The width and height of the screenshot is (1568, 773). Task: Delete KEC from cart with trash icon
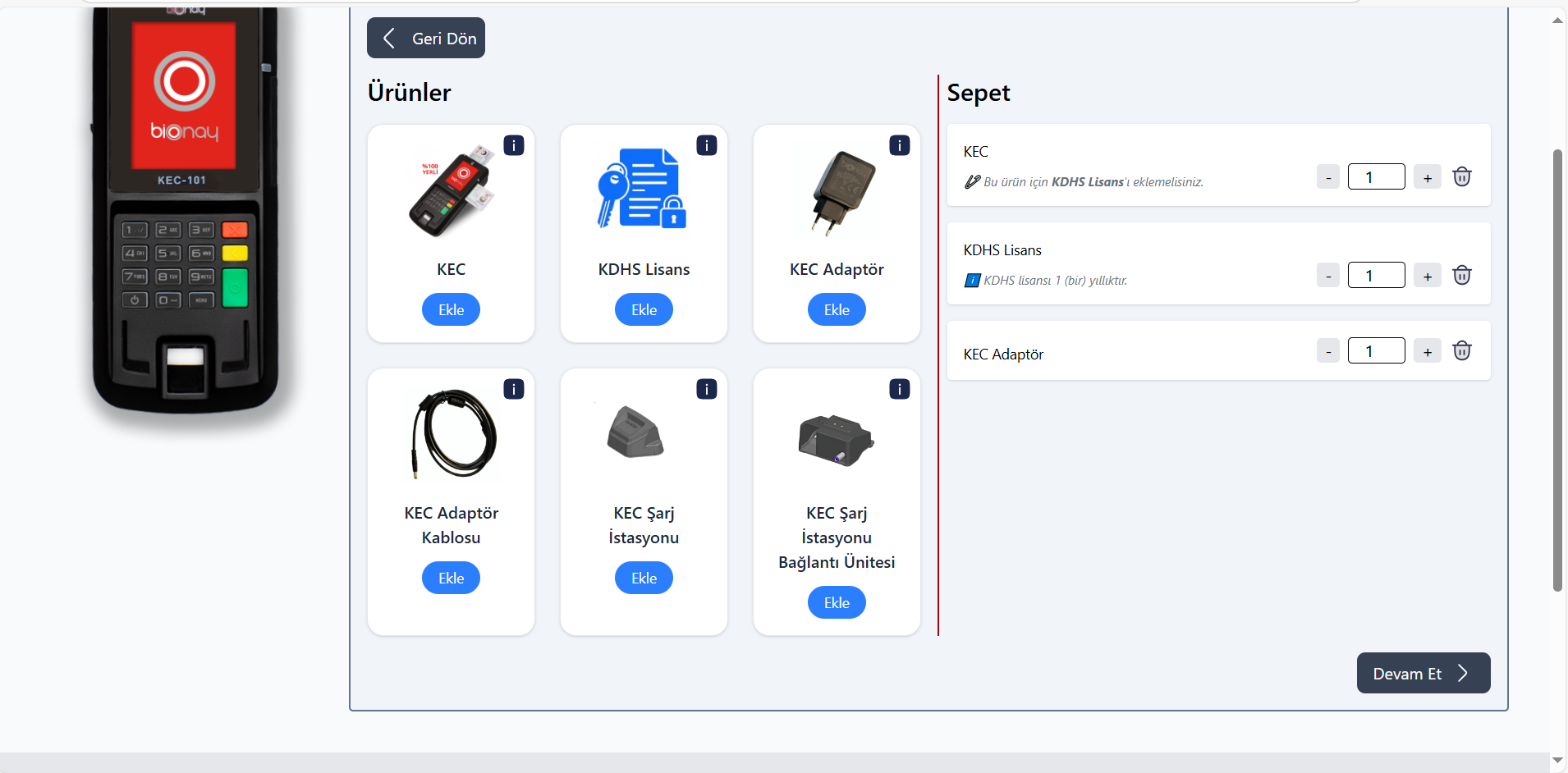pyautogui.click(x=1461, y=177)
